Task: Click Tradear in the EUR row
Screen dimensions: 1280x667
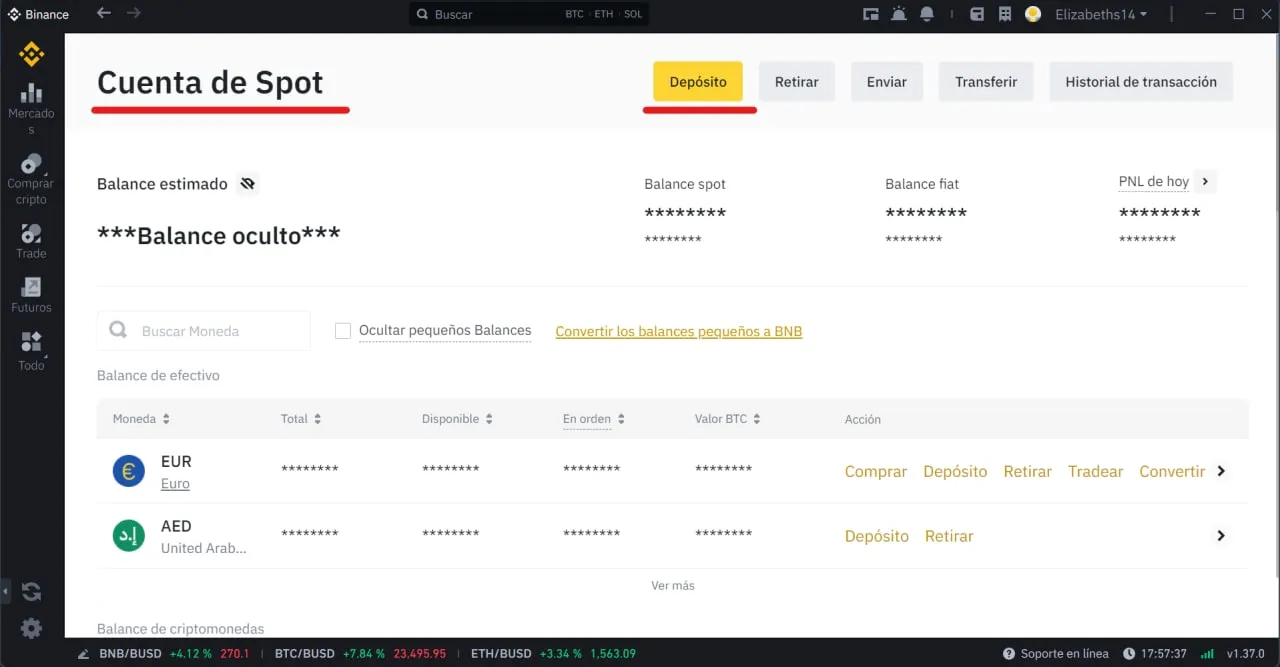Action: click(1096, 471)
